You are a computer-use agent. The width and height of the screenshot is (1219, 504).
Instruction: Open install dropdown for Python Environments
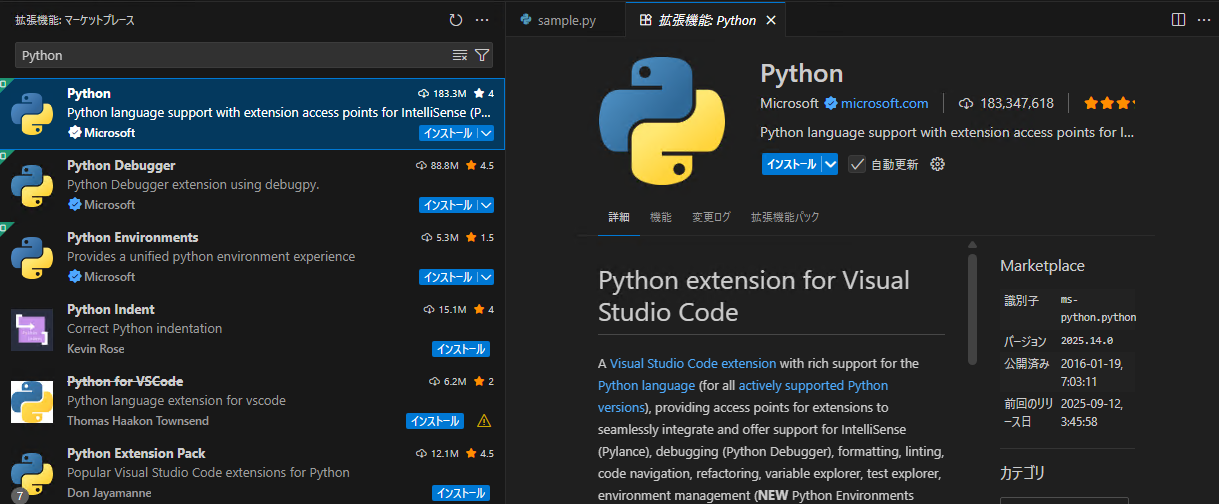pyautogui.click(x=486, y=277)
